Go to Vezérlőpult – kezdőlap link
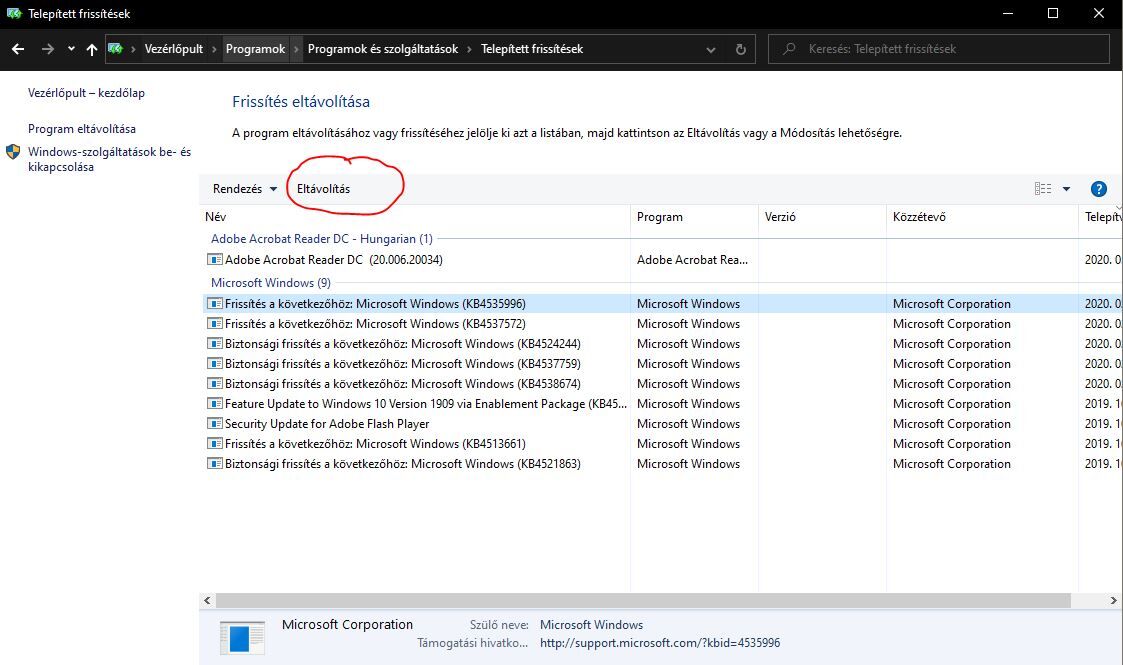 86,93
